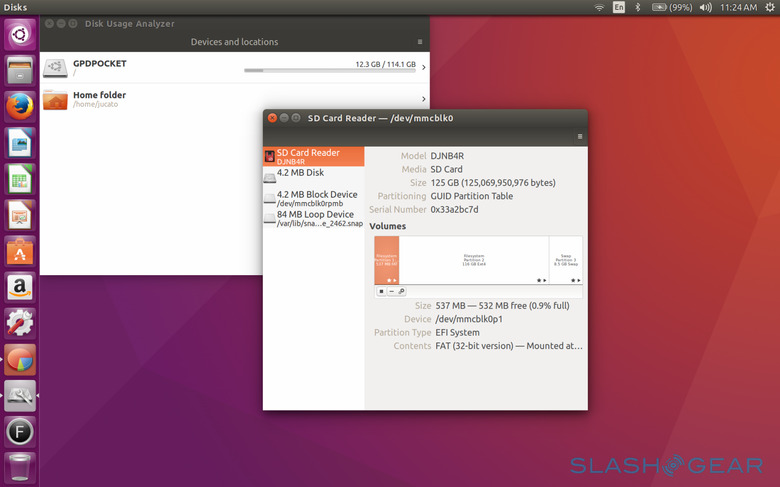
Task: Select Filesystem Partition 2 116 GB Ext4 volume
Action: [474, 260]
